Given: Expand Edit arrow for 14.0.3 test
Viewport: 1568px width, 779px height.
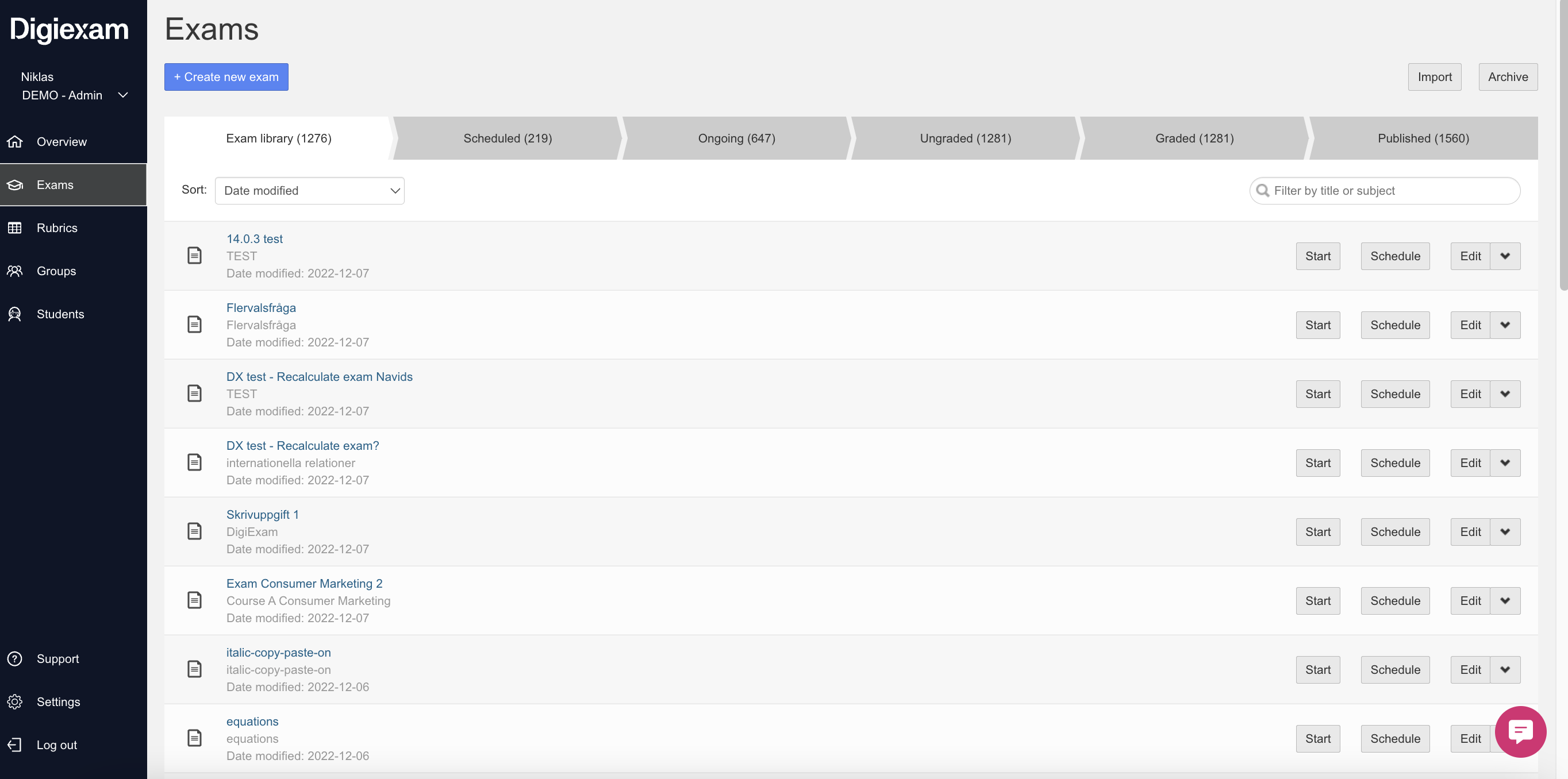Looking at the screenshot, I should pos(1505,256).
